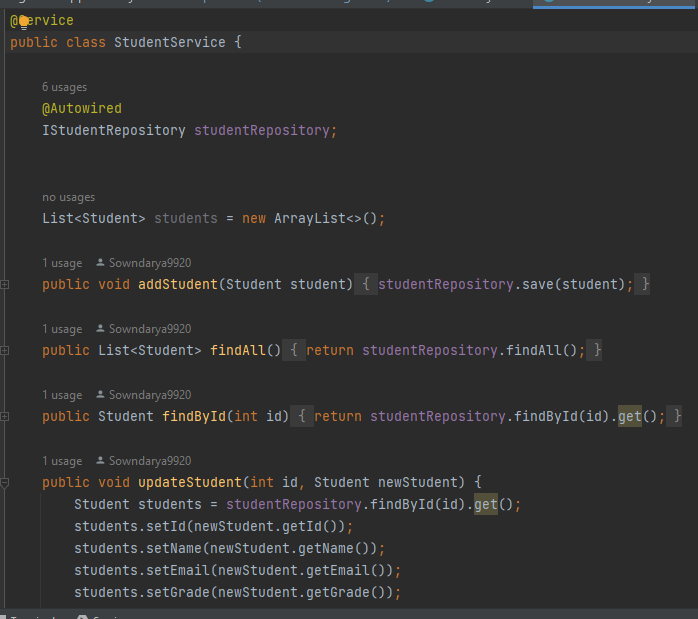Open the '1 usage' hint above addStudent

pyautogui.click(x=62, y=263)
